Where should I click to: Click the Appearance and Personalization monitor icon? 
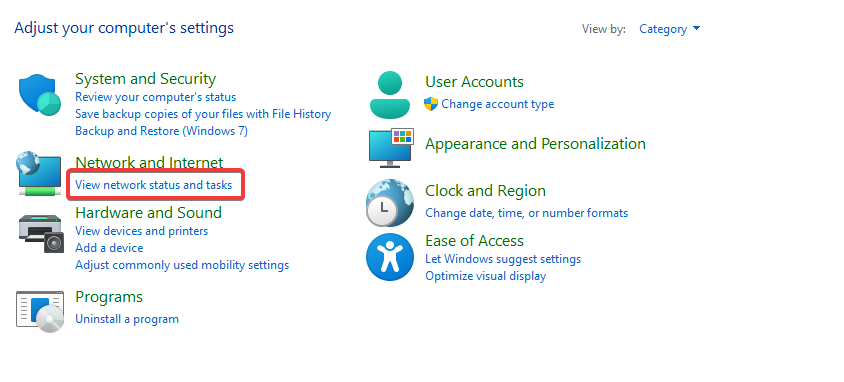coord(391,148)
